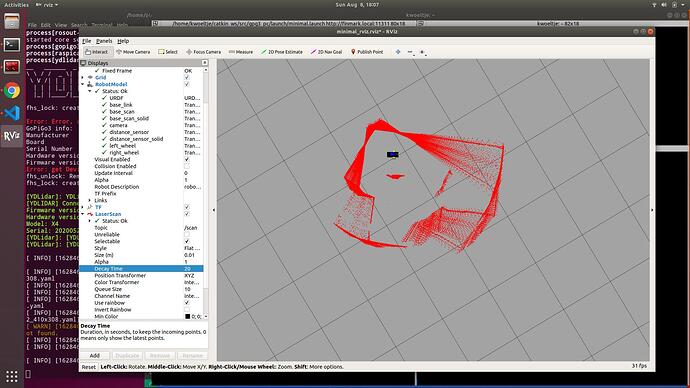Click the LaserScan display icon

tap(90, 214)
